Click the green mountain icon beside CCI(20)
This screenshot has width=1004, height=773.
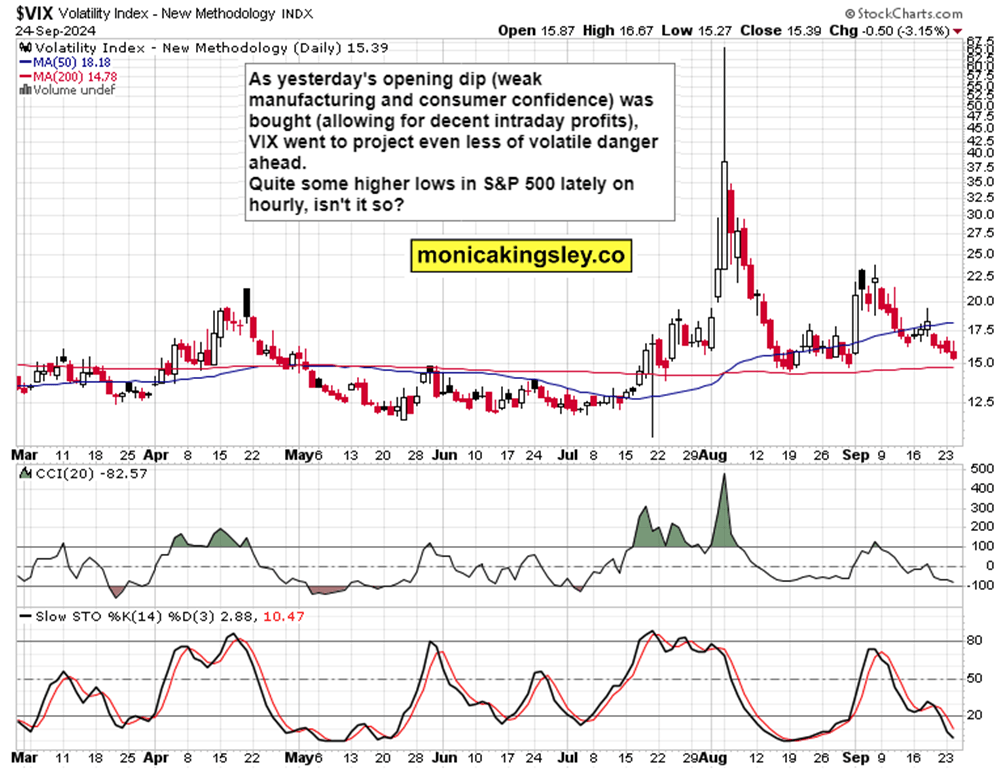26,473
